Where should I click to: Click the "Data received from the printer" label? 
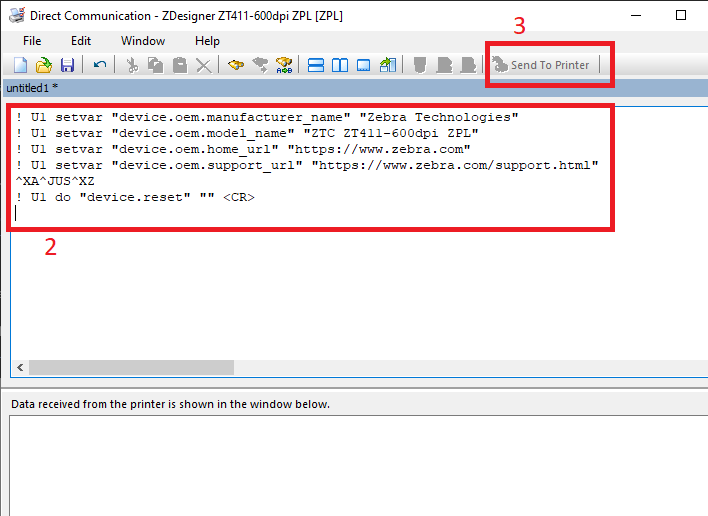coord(170,404)
